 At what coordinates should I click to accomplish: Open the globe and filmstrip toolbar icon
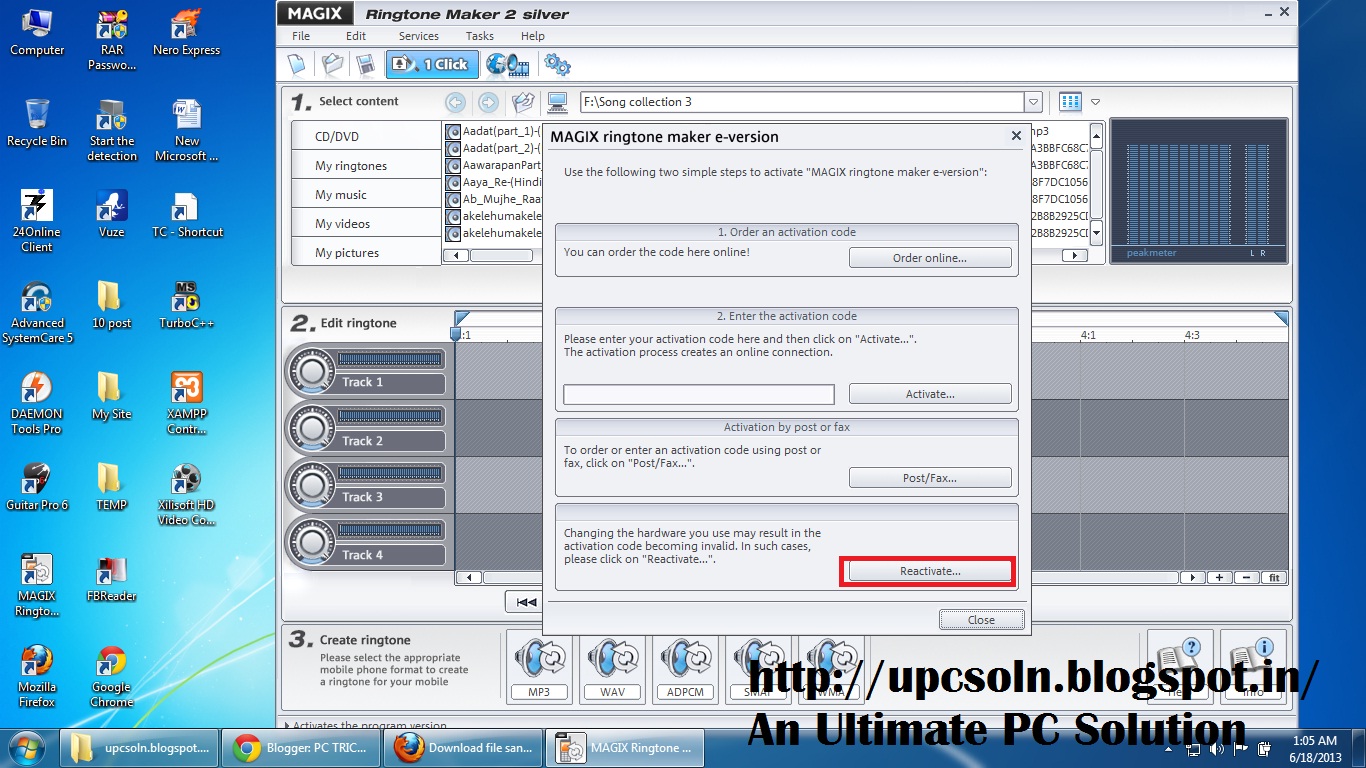(507, 65)
